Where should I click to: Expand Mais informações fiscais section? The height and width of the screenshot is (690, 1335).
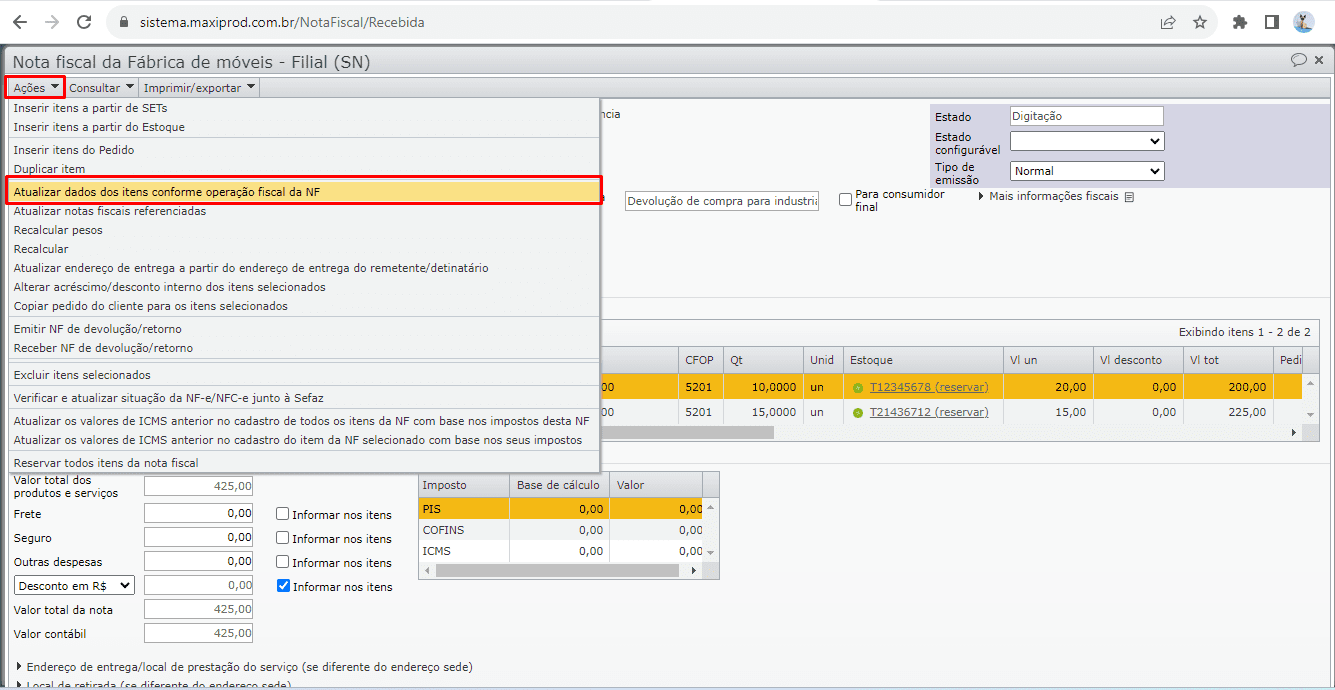point(1053,197)
